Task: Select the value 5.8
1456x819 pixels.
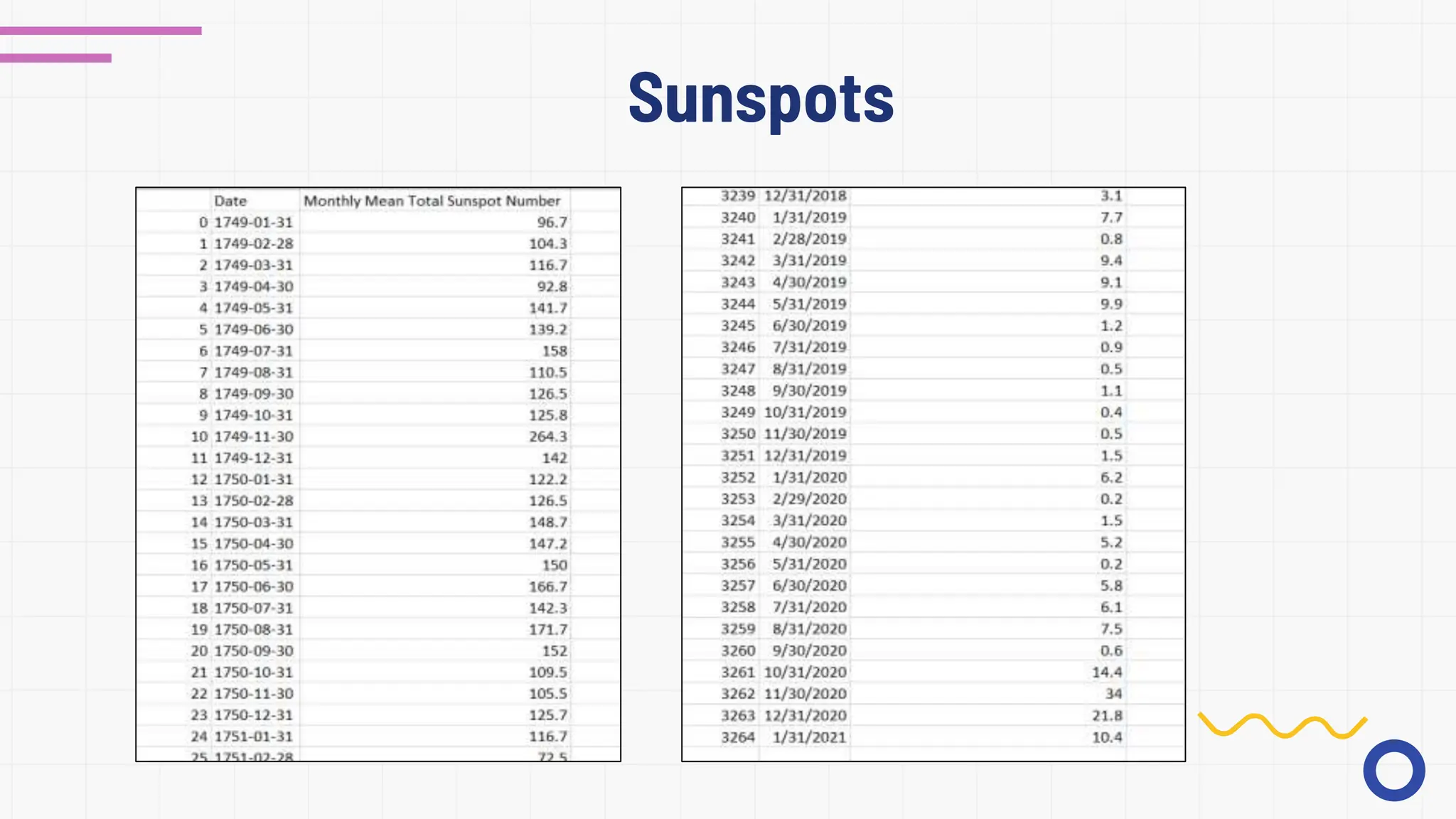Action: click(1111, 586)
